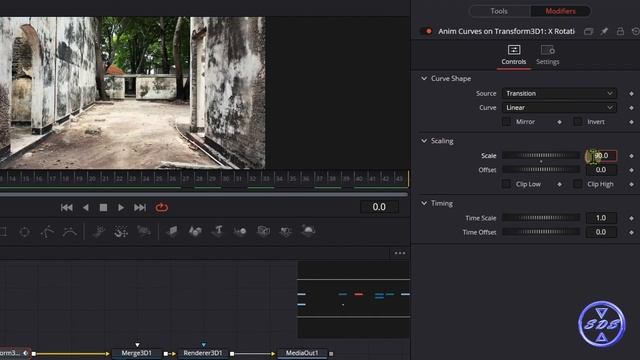Image resolution: width=640 pixels, height=360 pixels.
Task: Add an Ellipse mask from the toolbar
Action: [24, 232]
